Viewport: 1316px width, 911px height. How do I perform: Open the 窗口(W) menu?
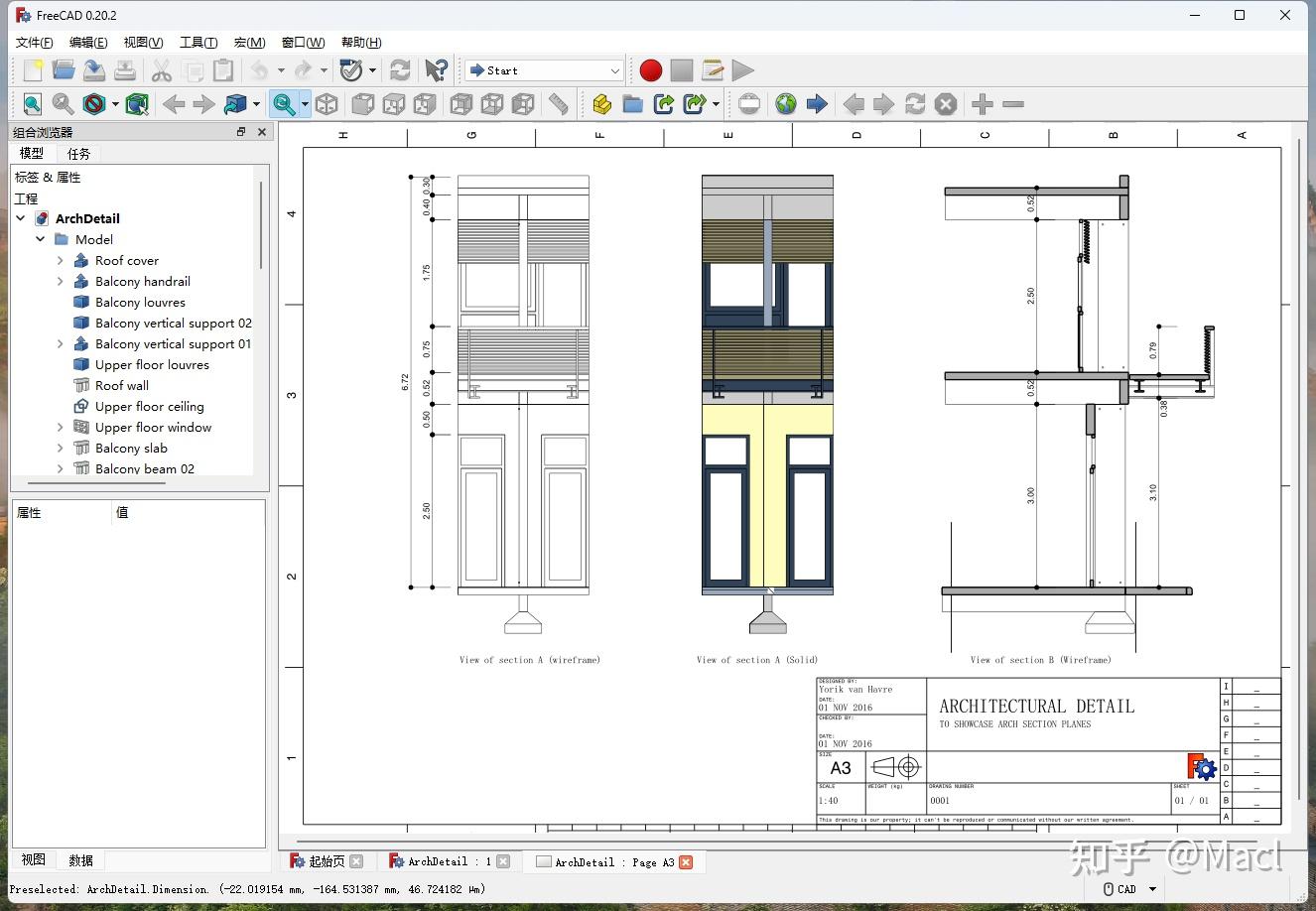tap(303, 42)
